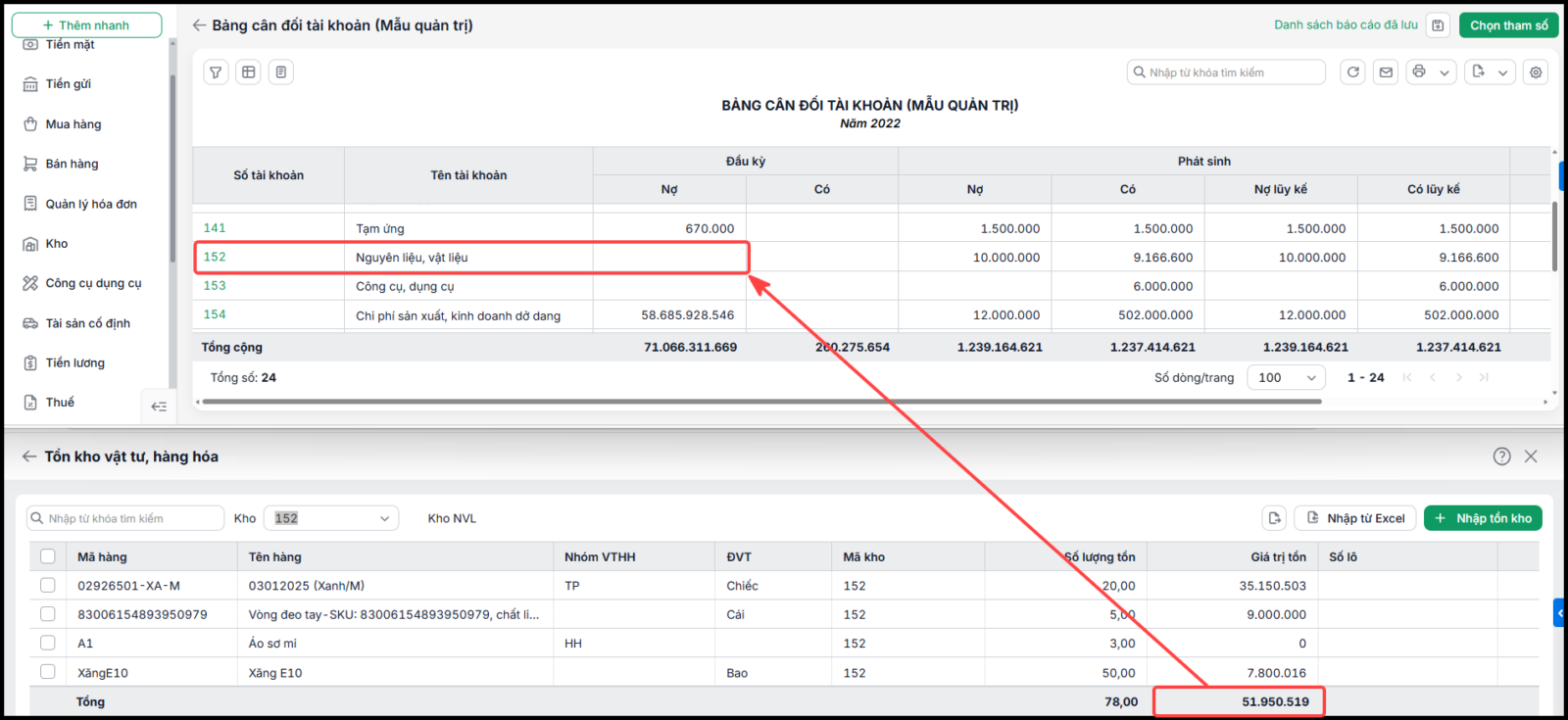Open account 153 link
The width and height of the screenshot is (1568, 720).
[x=215, y=286]
